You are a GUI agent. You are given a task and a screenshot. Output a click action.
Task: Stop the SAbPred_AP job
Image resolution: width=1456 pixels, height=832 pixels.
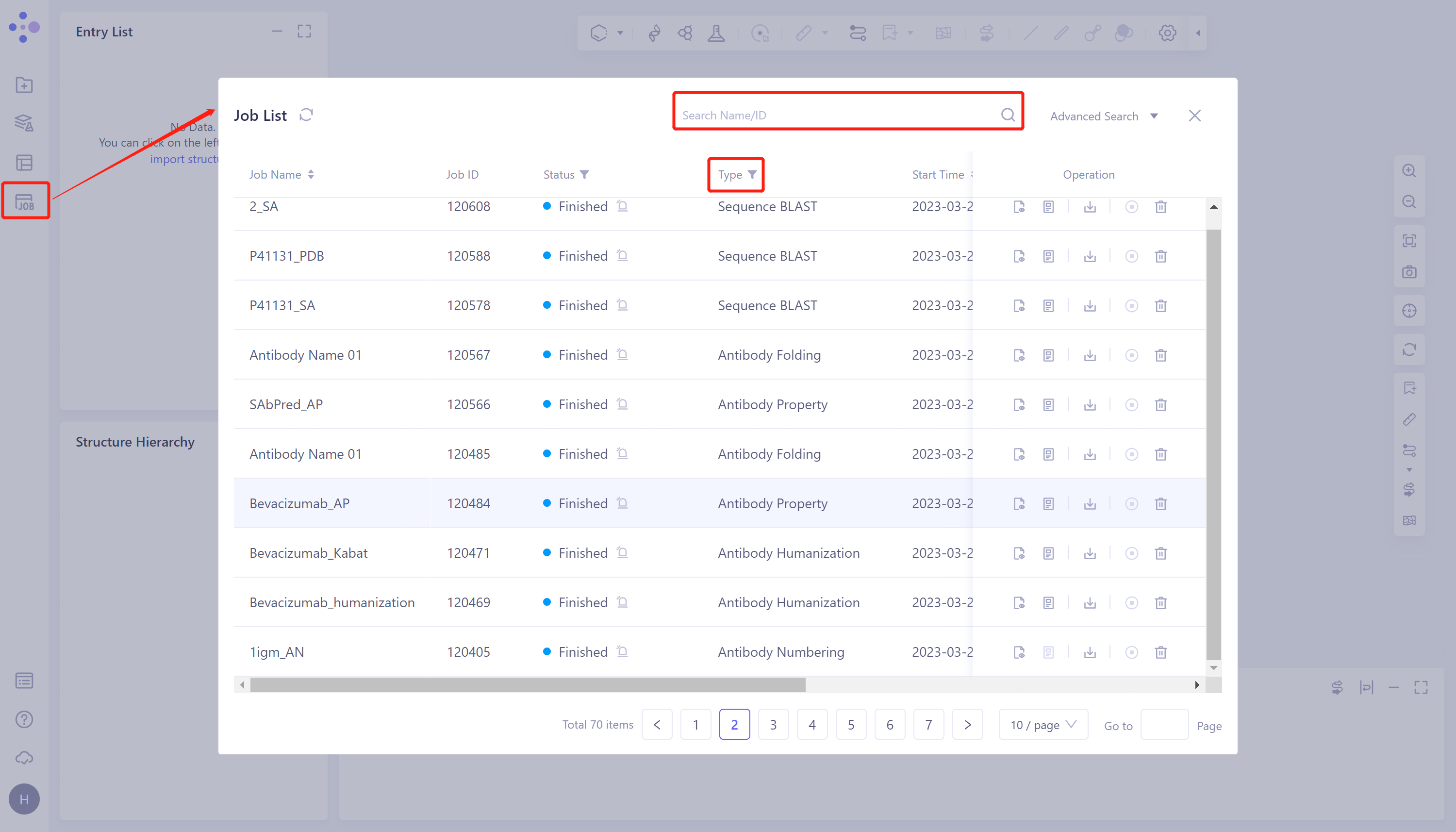coord(1132,404)
